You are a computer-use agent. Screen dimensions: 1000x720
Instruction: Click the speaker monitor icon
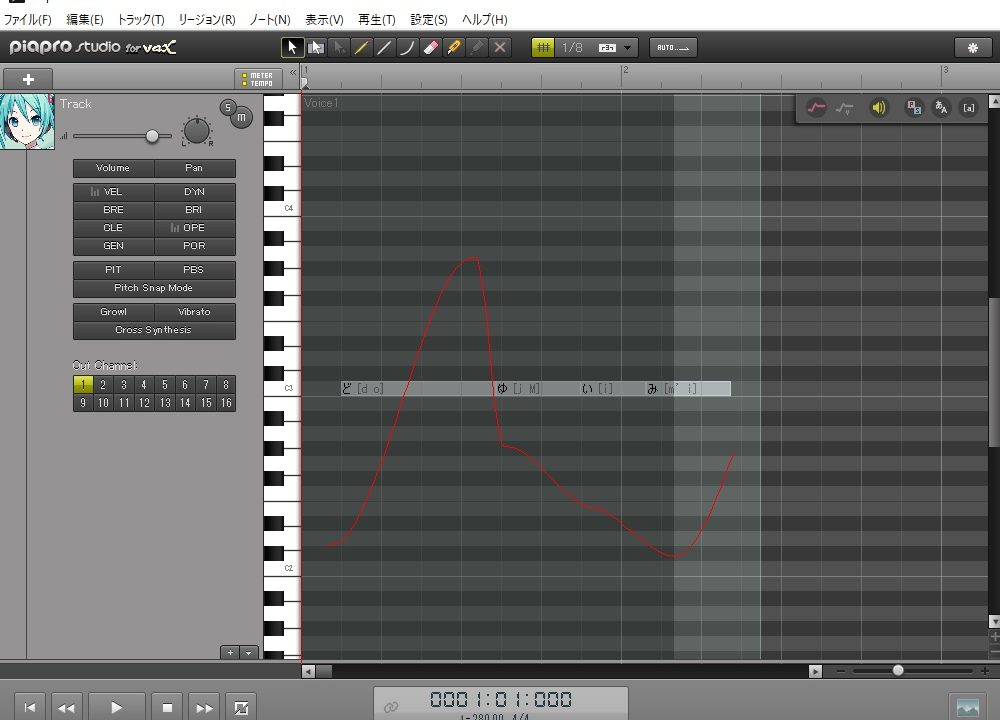(878, 108)
